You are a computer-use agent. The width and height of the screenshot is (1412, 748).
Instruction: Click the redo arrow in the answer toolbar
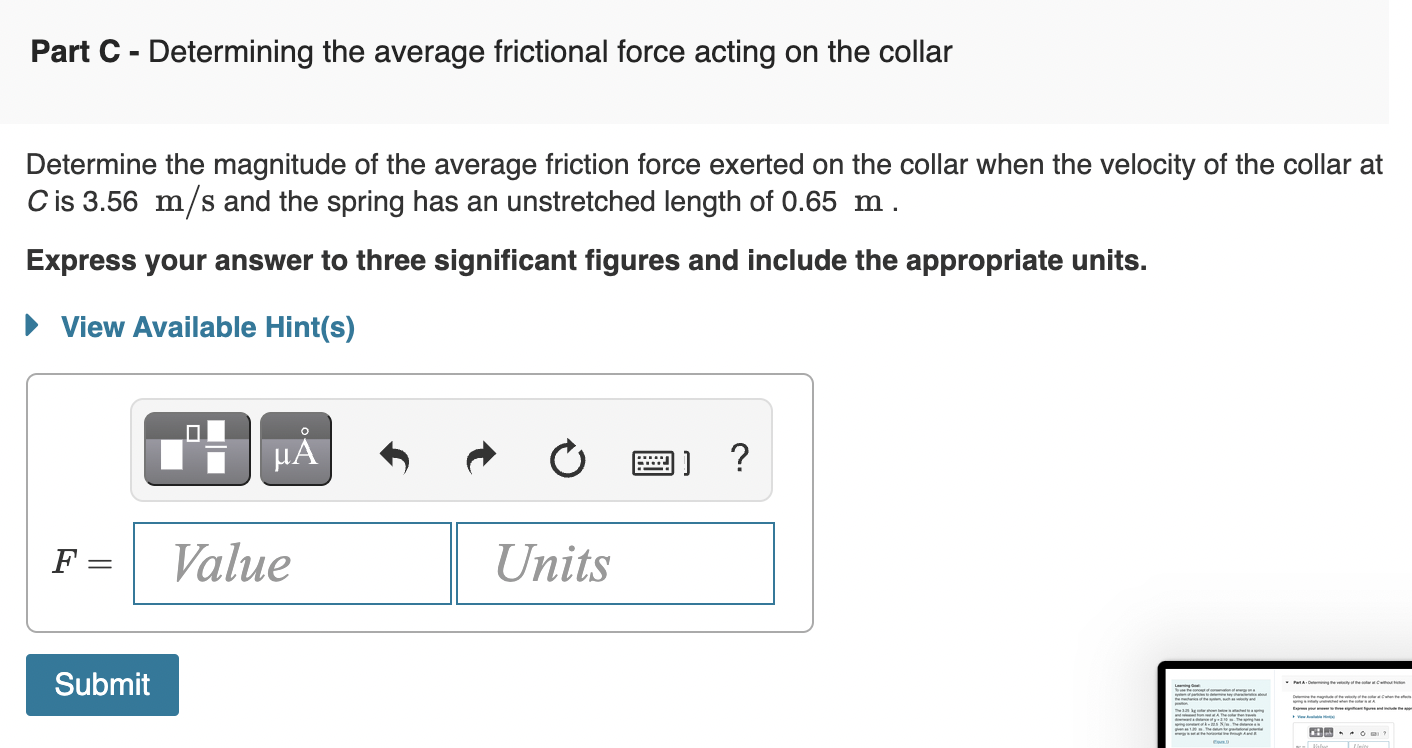point(480,458)
